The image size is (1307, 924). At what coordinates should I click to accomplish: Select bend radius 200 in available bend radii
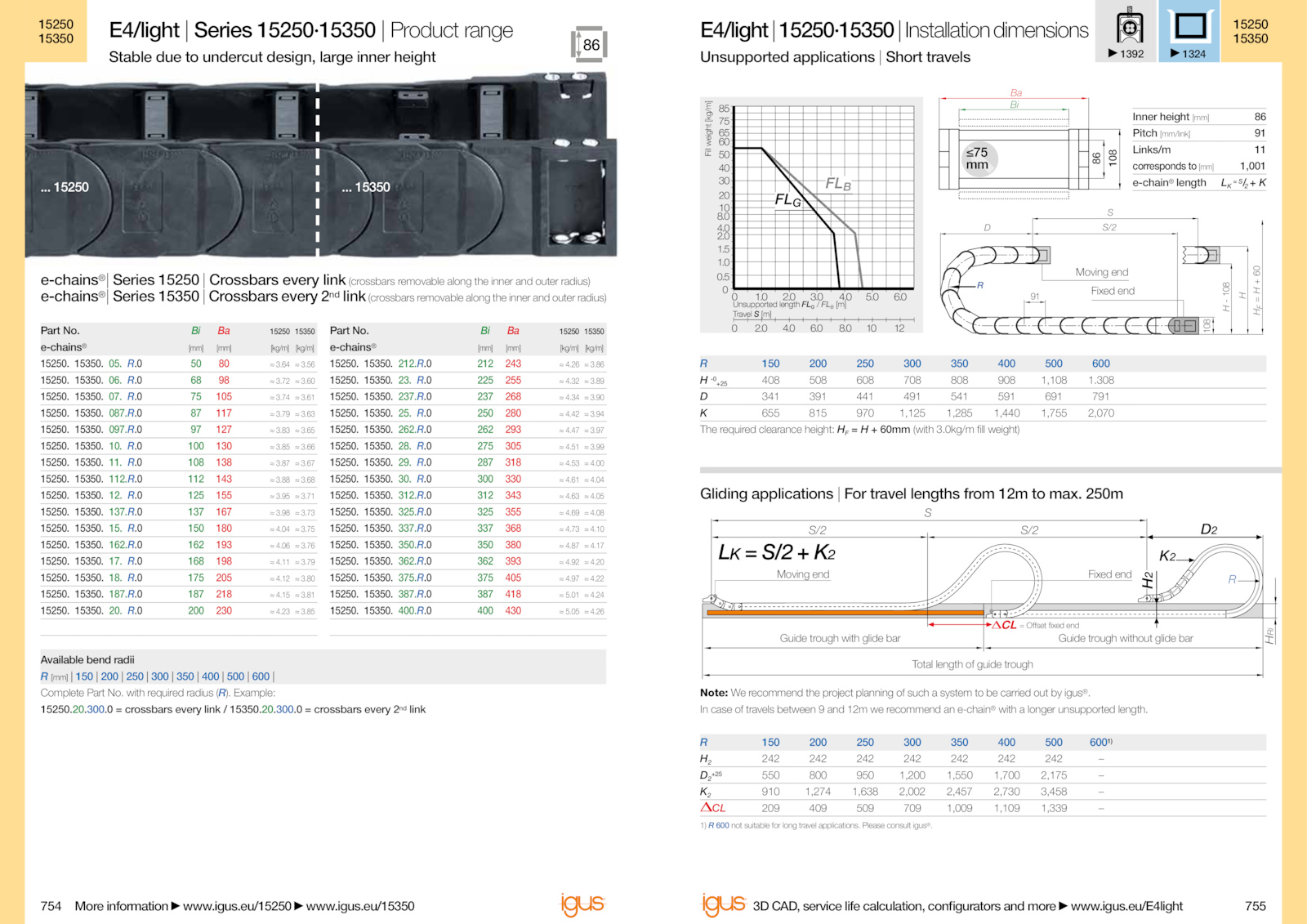click(x=109, y=676)
